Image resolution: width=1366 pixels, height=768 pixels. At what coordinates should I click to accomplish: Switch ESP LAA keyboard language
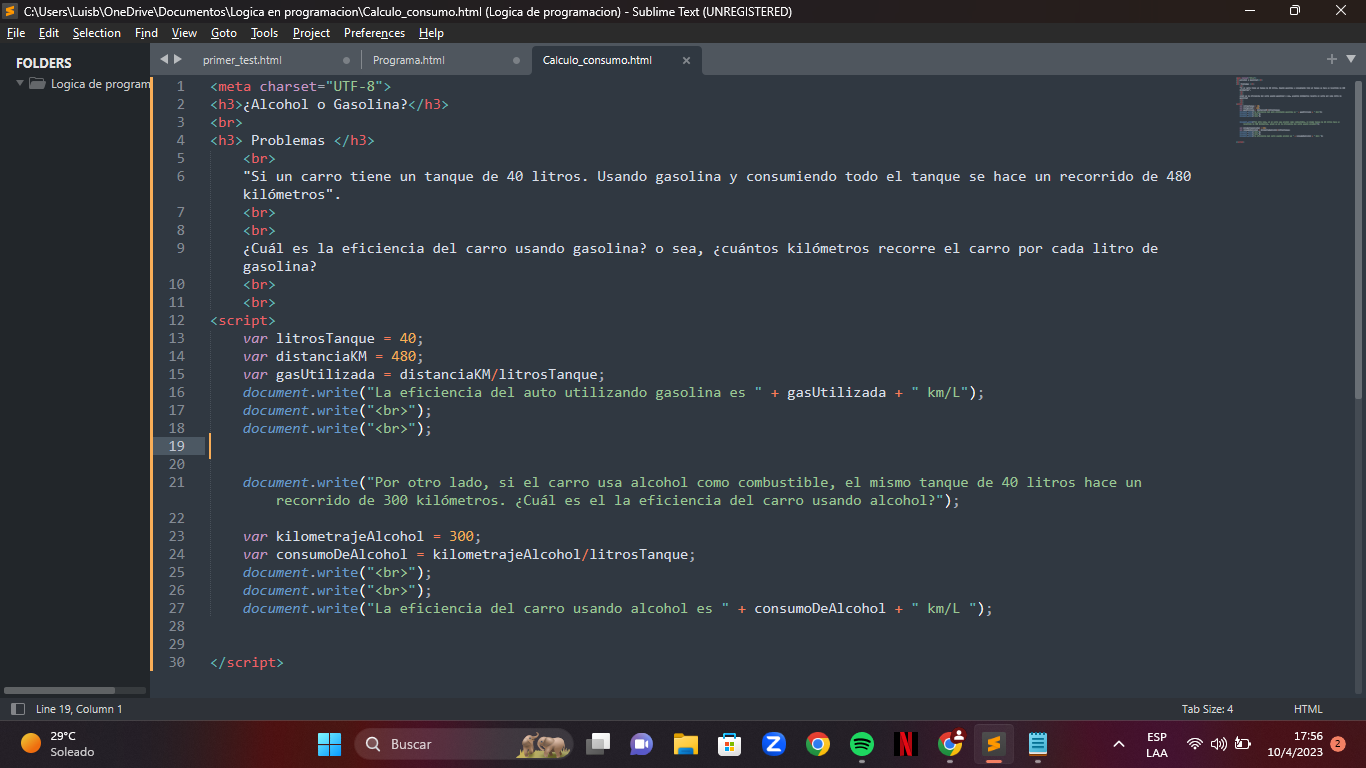click(1157, 744)
